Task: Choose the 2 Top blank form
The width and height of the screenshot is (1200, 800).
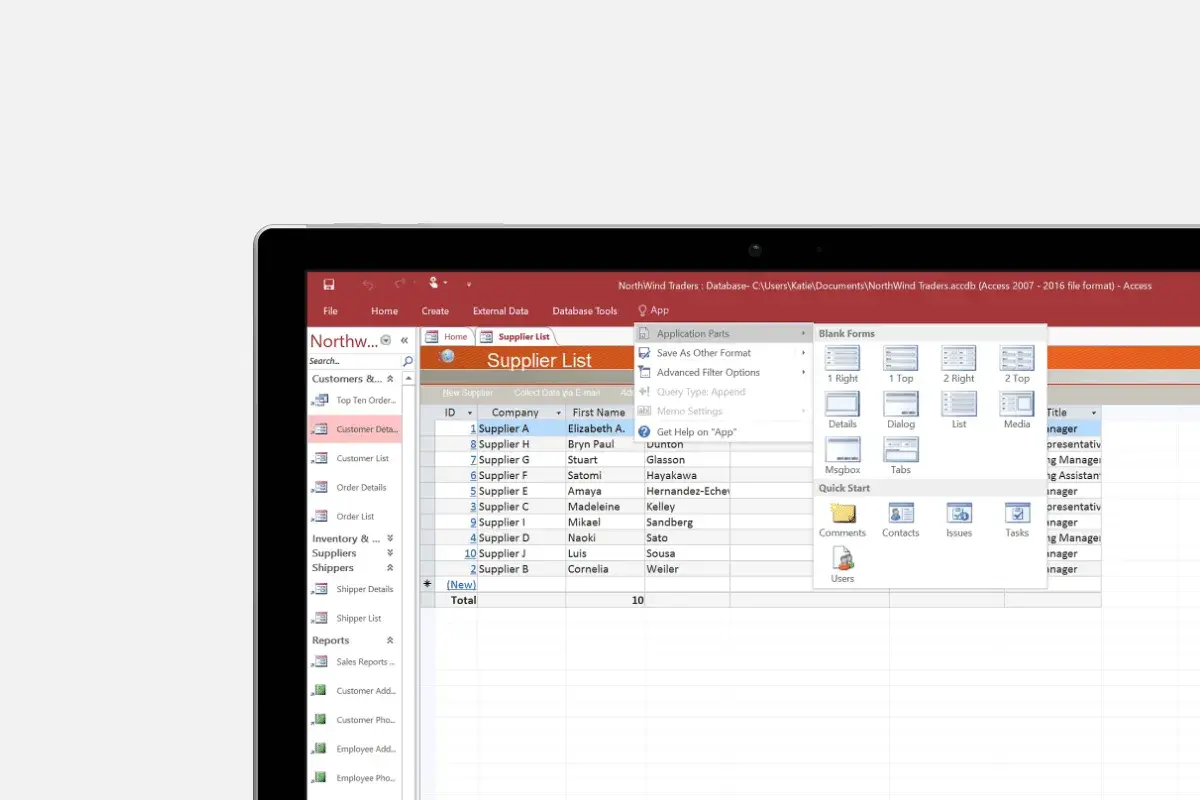Action: coord(1016,364)
